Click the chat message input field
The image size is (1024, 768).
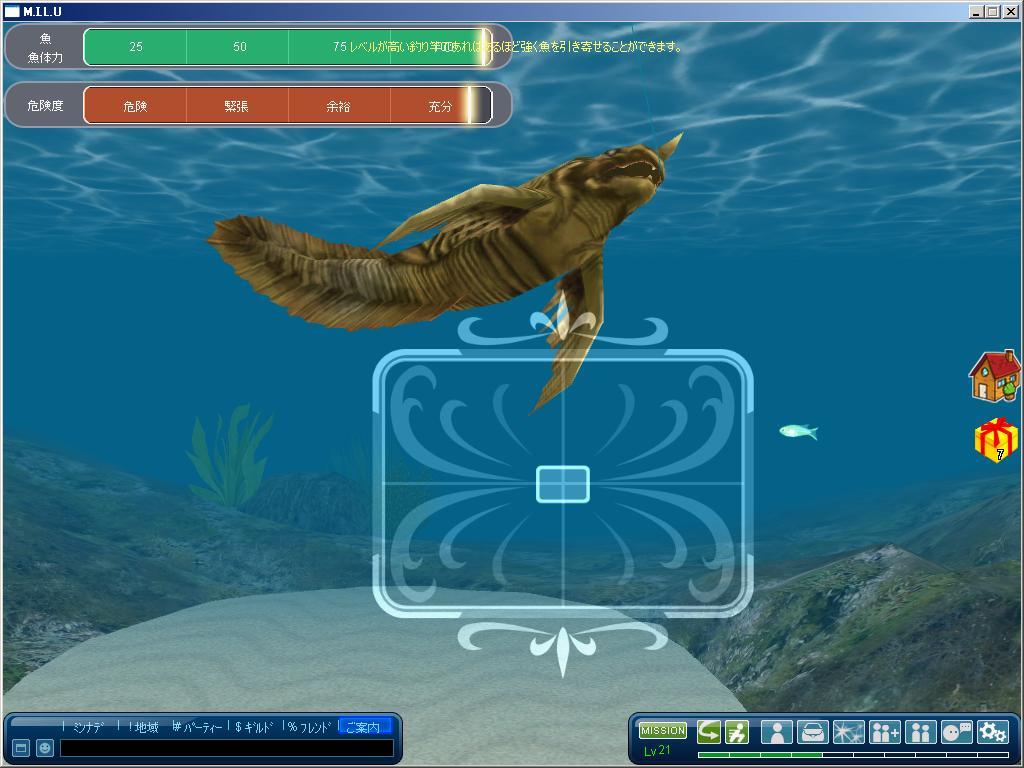coord(226,748)
